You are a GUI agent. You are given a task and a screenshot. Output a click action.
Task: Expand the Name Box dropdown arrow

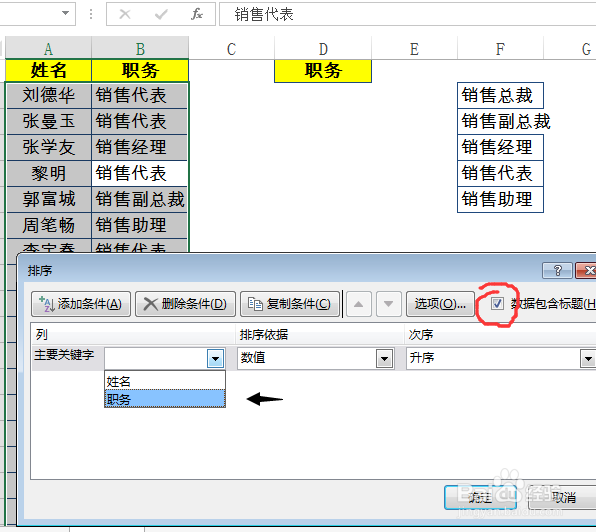pos(65,13)
